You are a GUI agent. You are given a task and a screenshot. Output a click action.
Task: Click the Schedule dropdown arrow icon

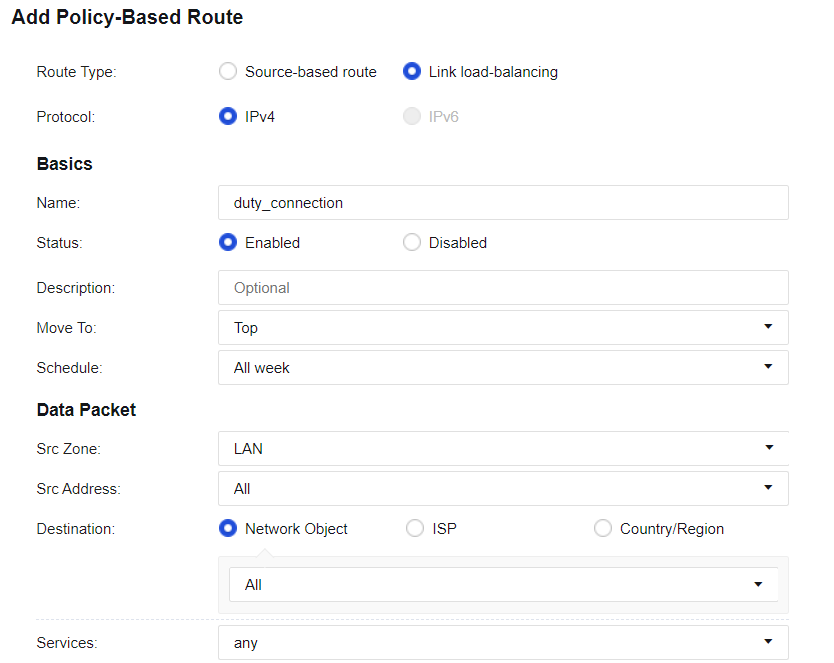pos(768,367)
